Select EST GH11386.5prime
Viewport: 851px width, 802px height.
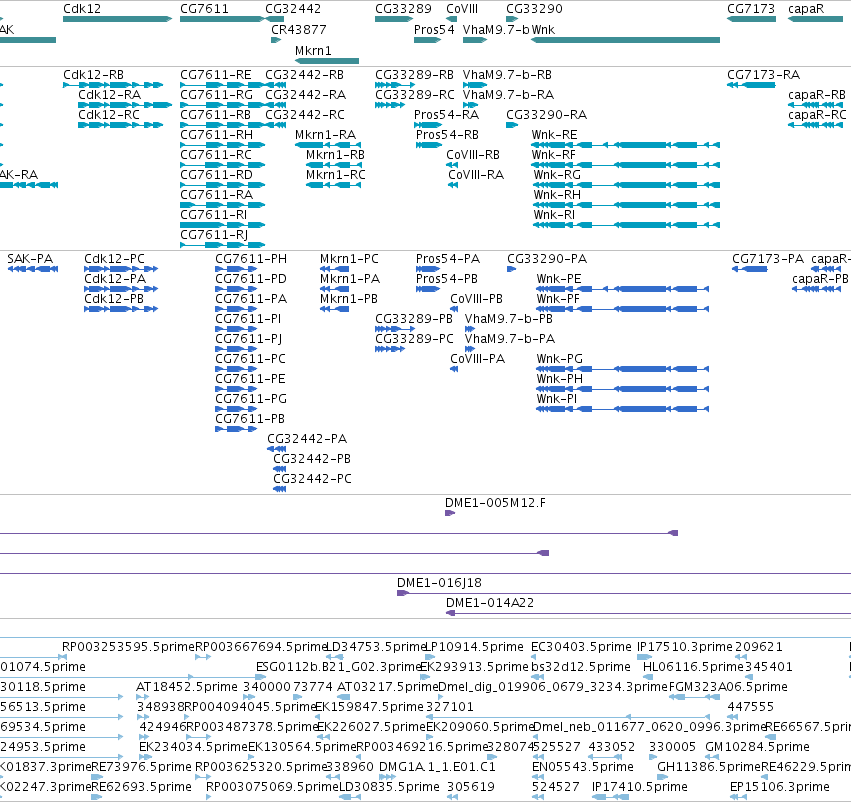click(x=709, y=766)
